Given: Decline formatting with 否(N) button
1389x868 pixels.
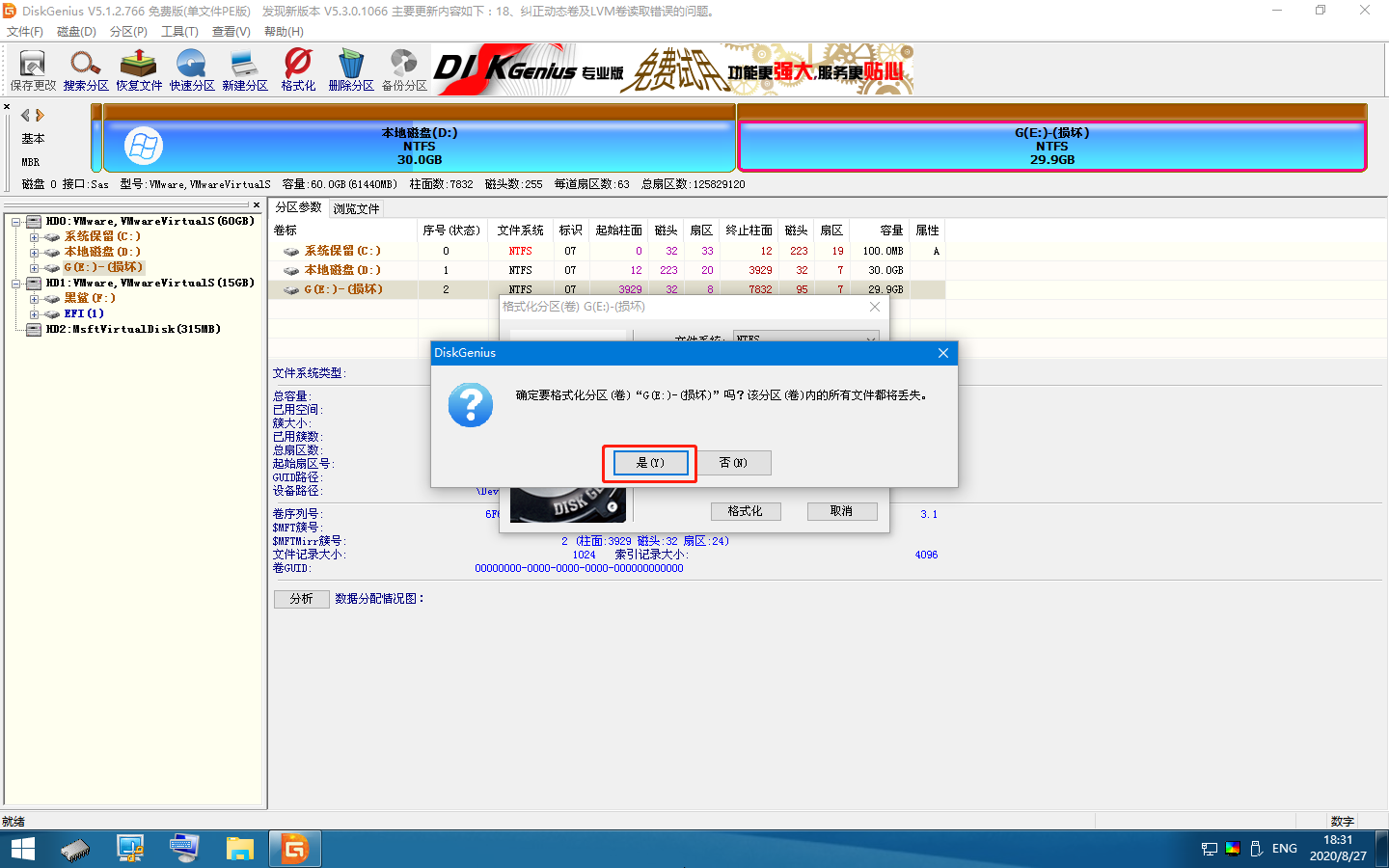Looking at the screenshot, I should [733, 463].
